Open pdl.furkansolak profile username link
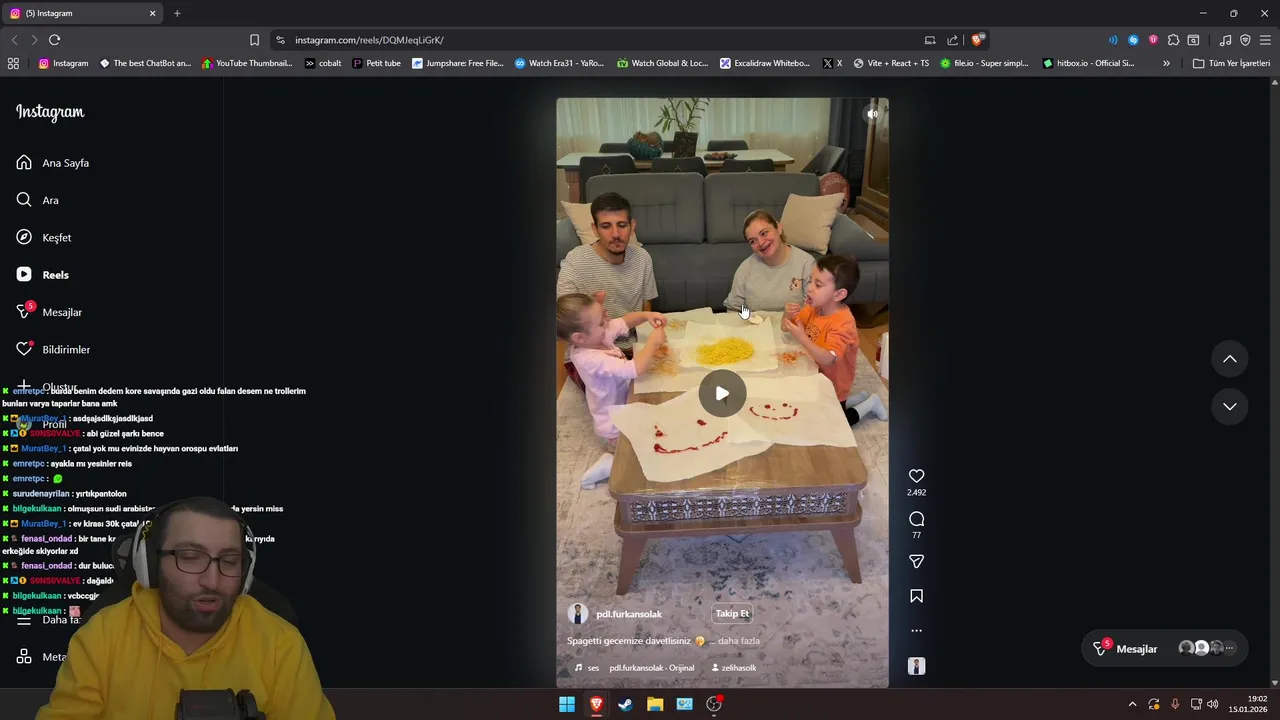Screen dimensions: 1280x720 (629, 614)
